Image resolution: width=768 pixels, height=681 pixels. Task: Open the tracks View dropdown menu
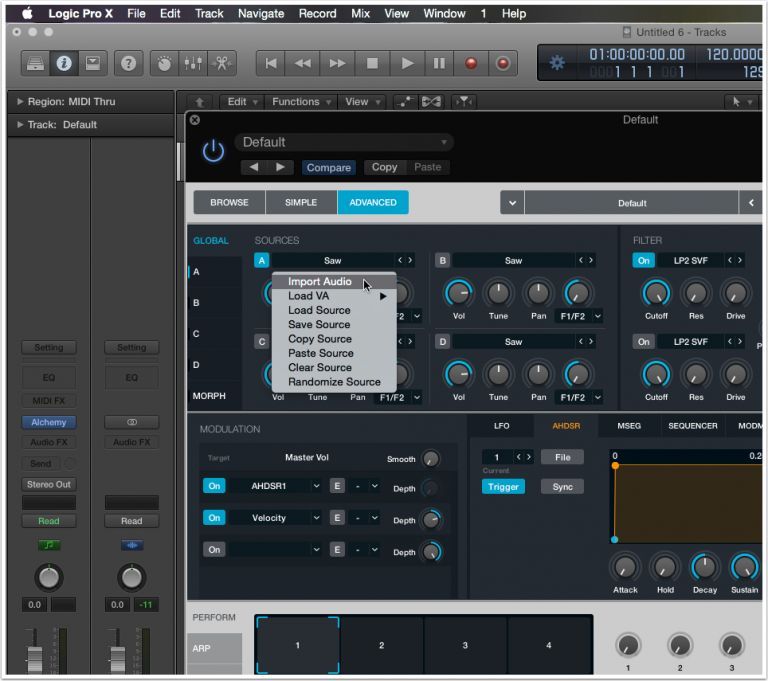[x=362, y=102]
